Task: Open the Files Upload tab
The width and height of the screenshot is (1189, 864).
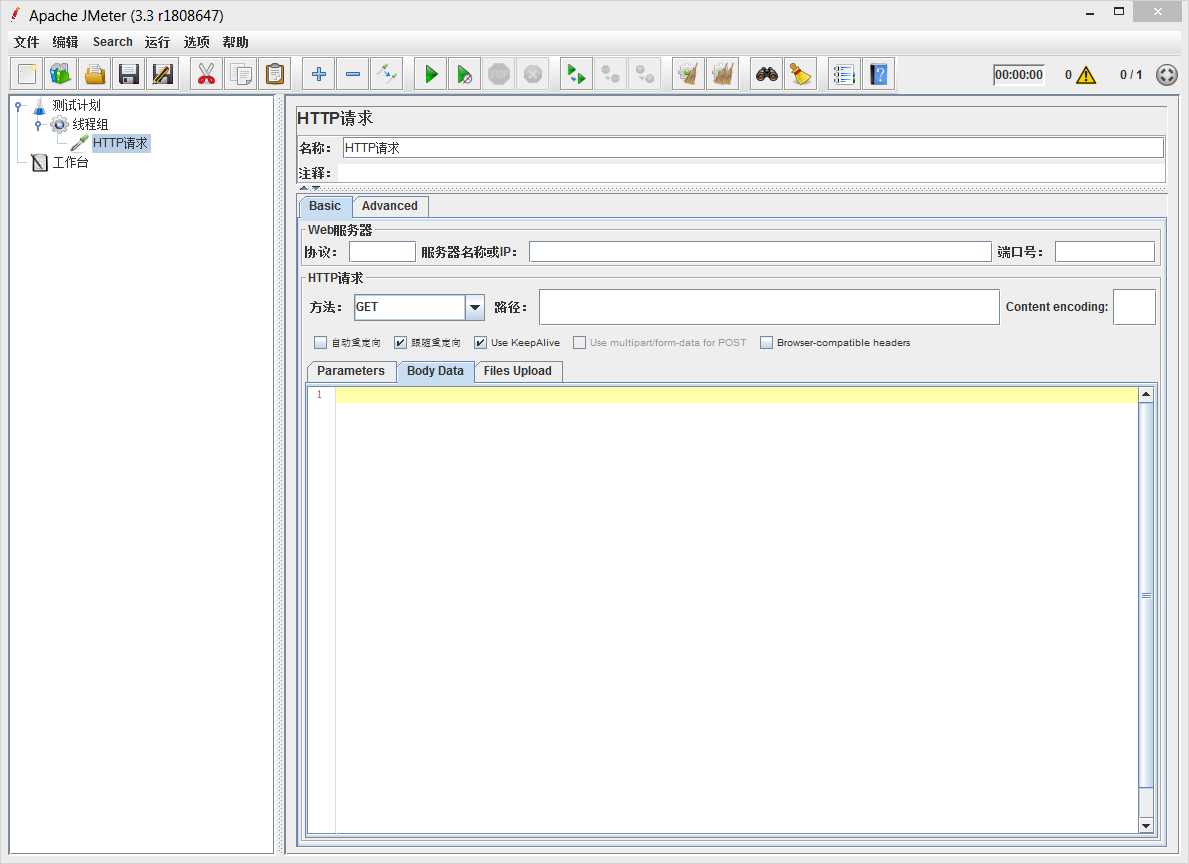Action: coord(518,371)
